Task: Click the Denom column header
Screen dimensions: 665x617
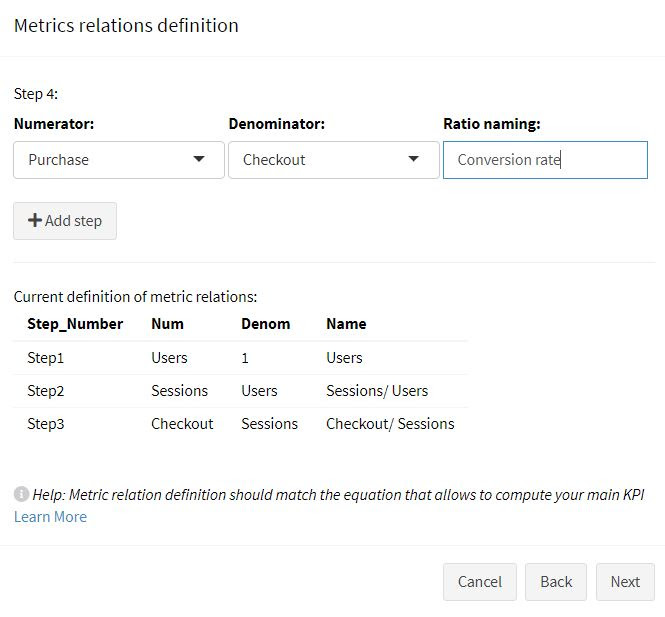Action: pyautogui.click(x=265, y=324)
